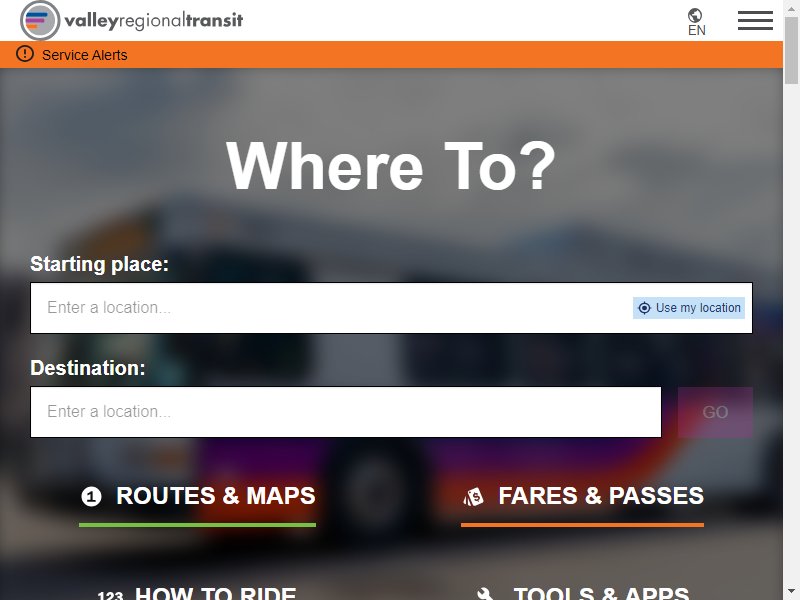Image resolution: width=800 pixels, height=600 pixels.
Task: Click the GO trip planner button
Action: [715, 412]
